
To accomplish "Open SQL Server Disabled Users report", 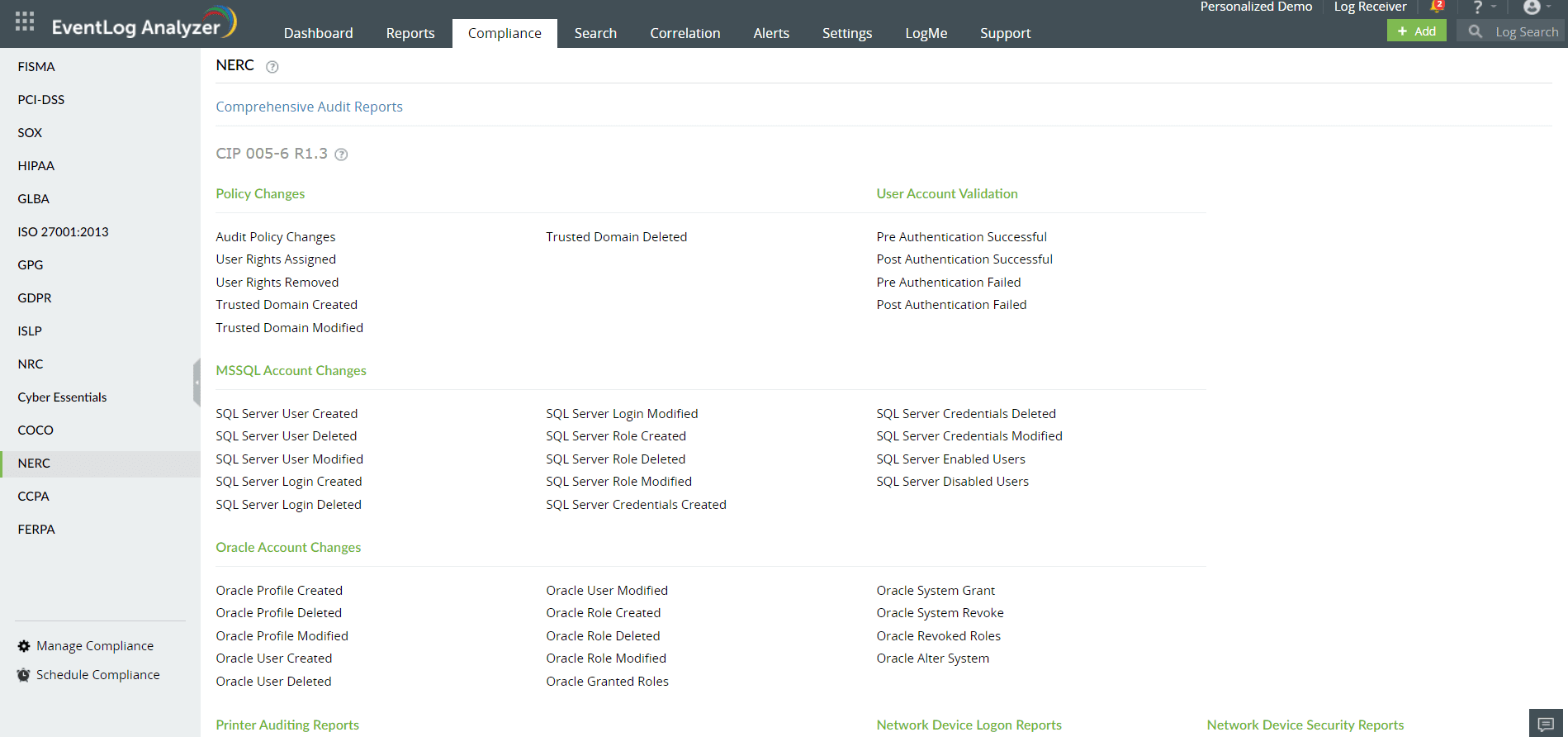I will click(952, 482).
